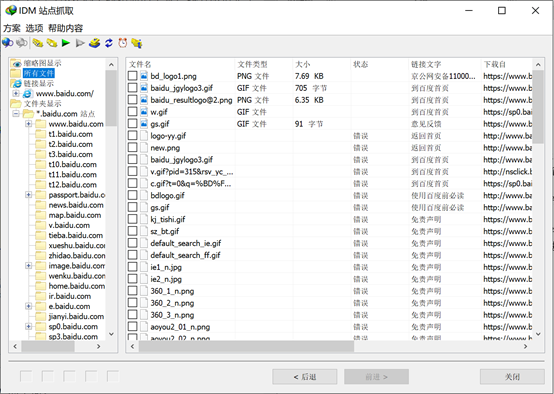
Task: Click the image icon of baidu_resultlogo@2.png
Action: (144, 100)
